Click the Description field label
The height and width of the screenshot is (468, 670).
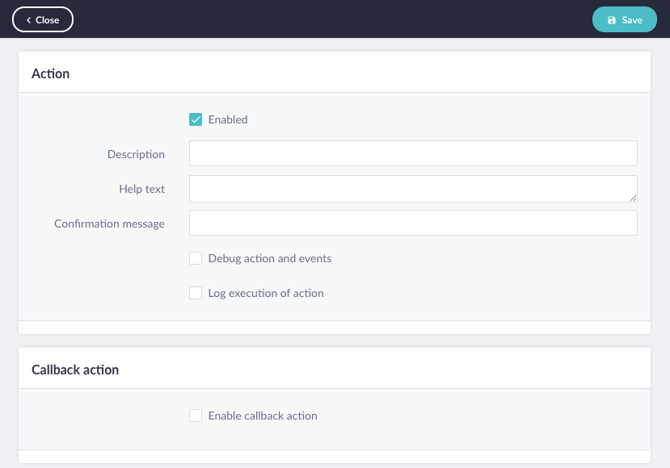coord(136,154)
